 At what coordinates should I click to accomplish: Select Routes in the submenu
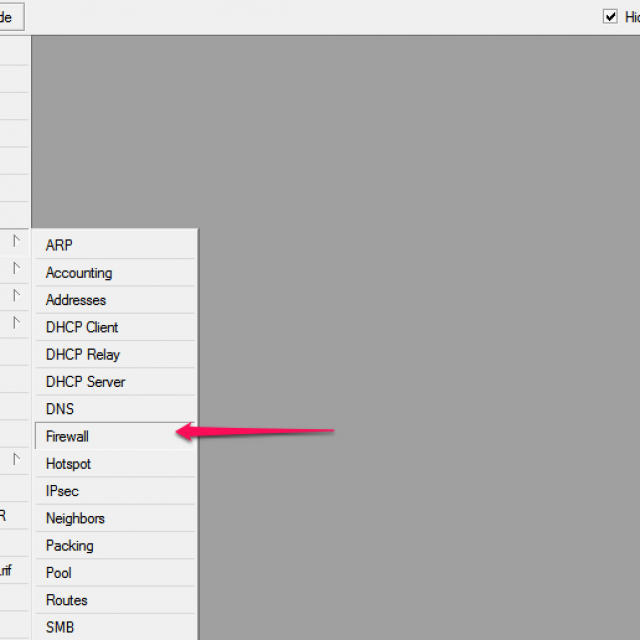67,600
